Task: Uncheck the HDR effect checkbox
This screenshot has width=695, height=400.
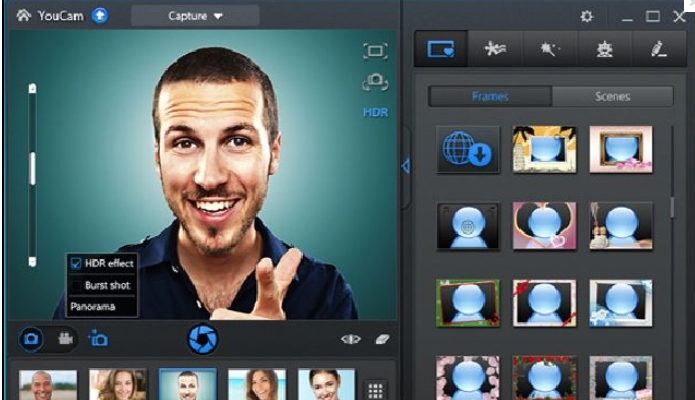Action: click(76, 263)
